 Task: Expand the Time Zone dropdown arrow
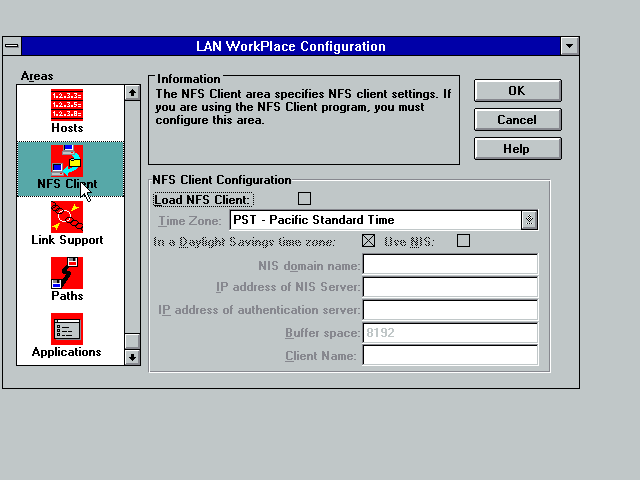(529, 220)
